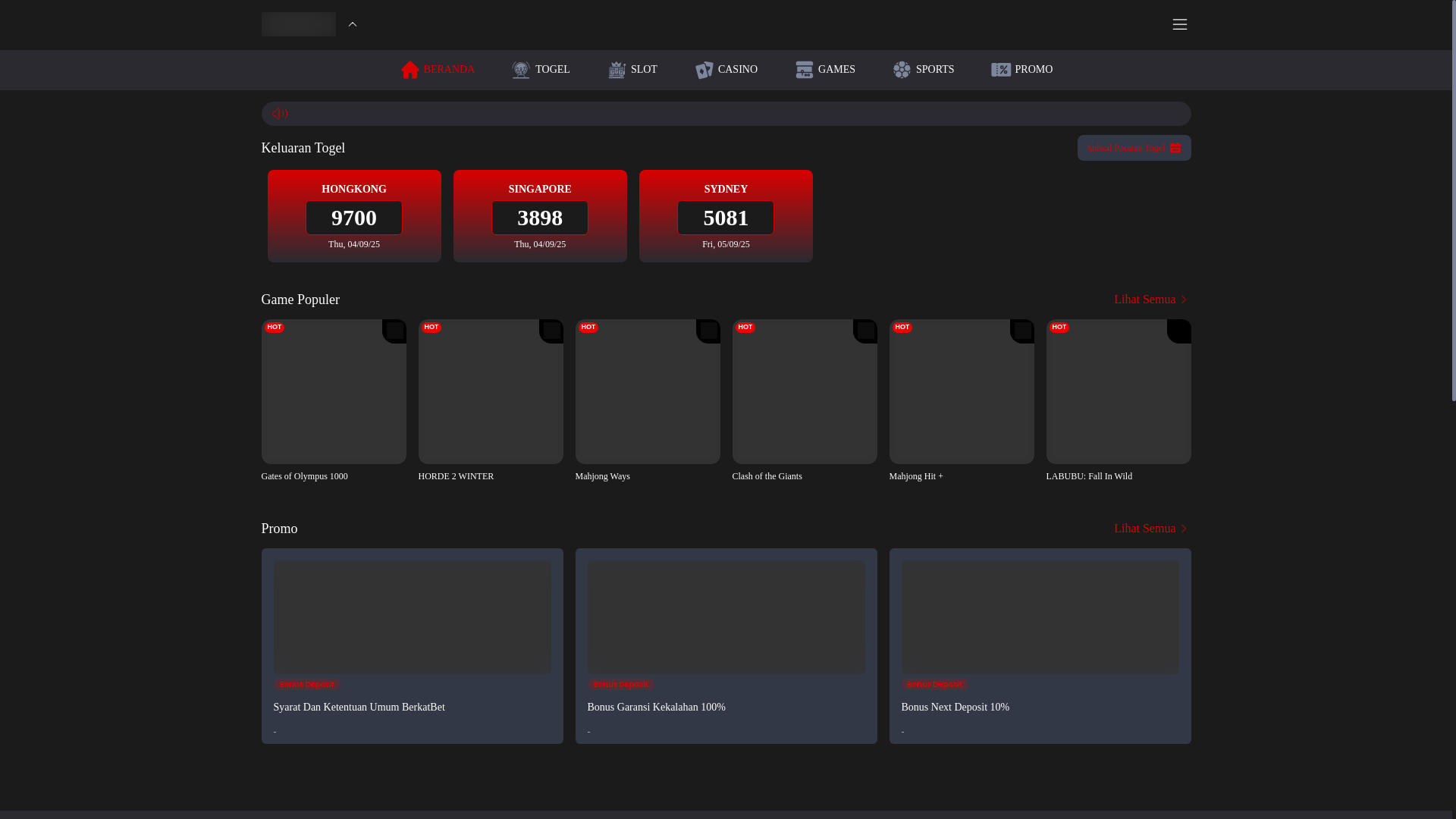Click the calendar icon on Jadwal Pasaran Togel
This screenshot has height=819, width=1456.
[1175, 149]
